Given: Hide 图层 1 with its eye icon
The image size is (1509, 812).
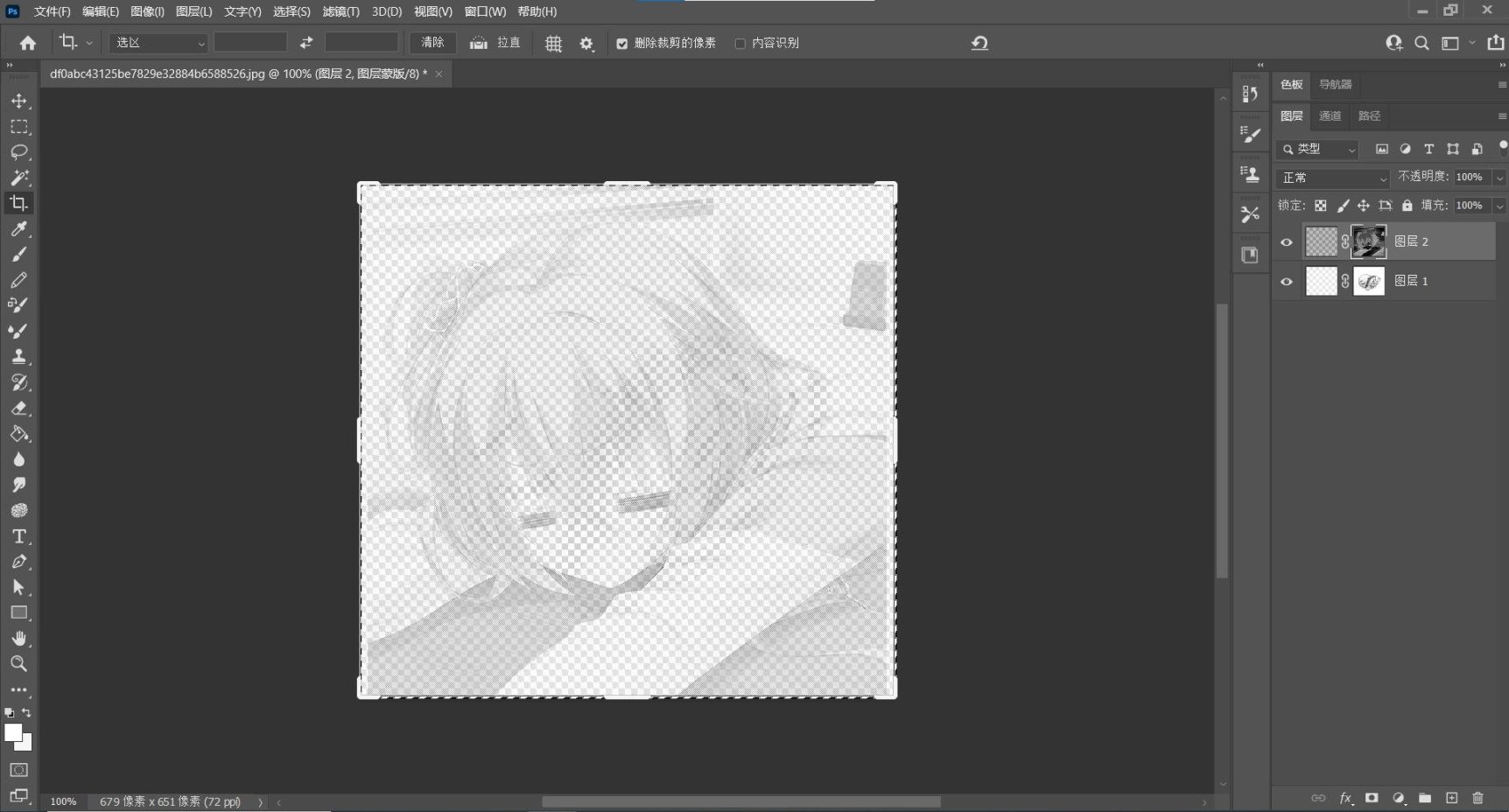Looking at the screenshot, I should click(x=1287, y=282).
